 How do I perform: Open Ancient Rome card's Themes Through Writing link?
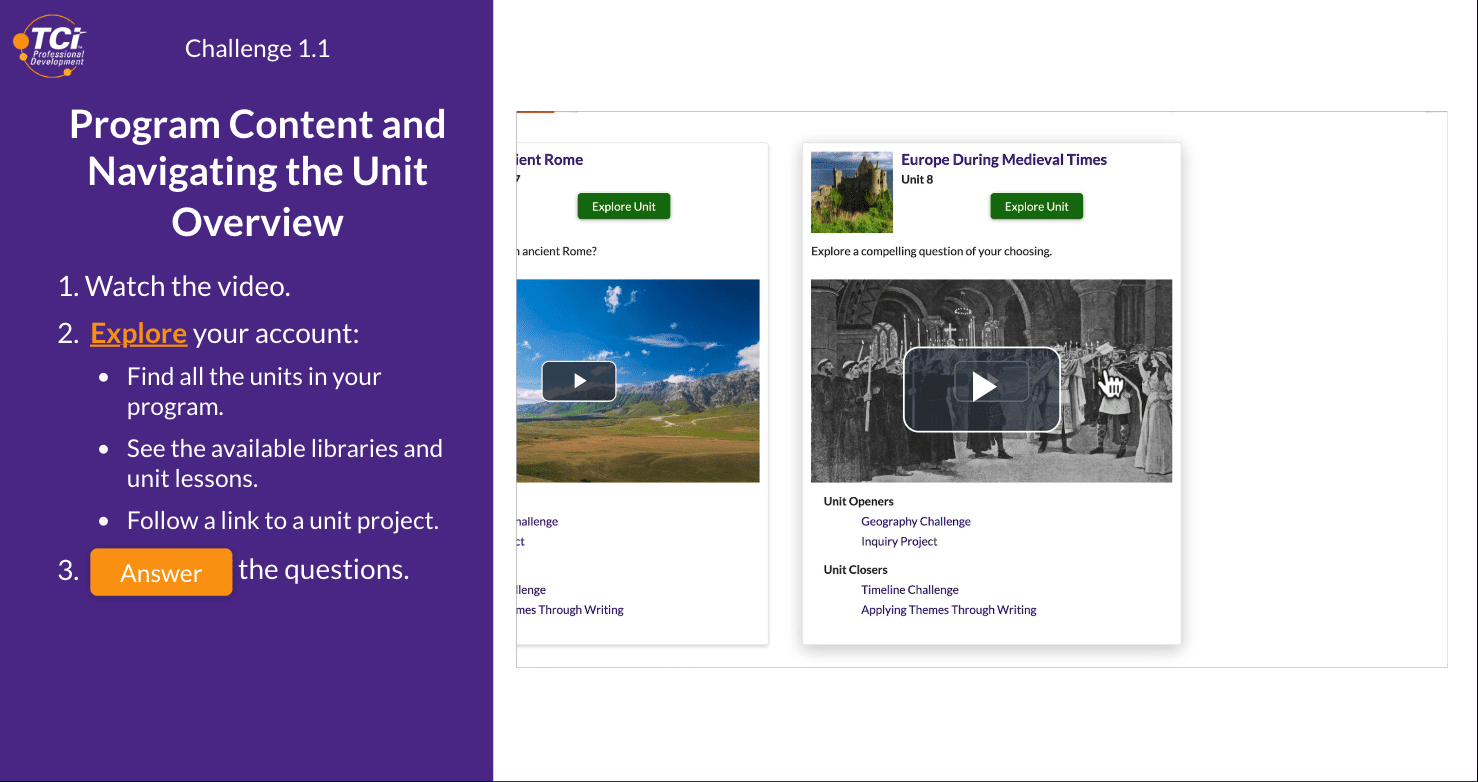(x=570, y=610)
